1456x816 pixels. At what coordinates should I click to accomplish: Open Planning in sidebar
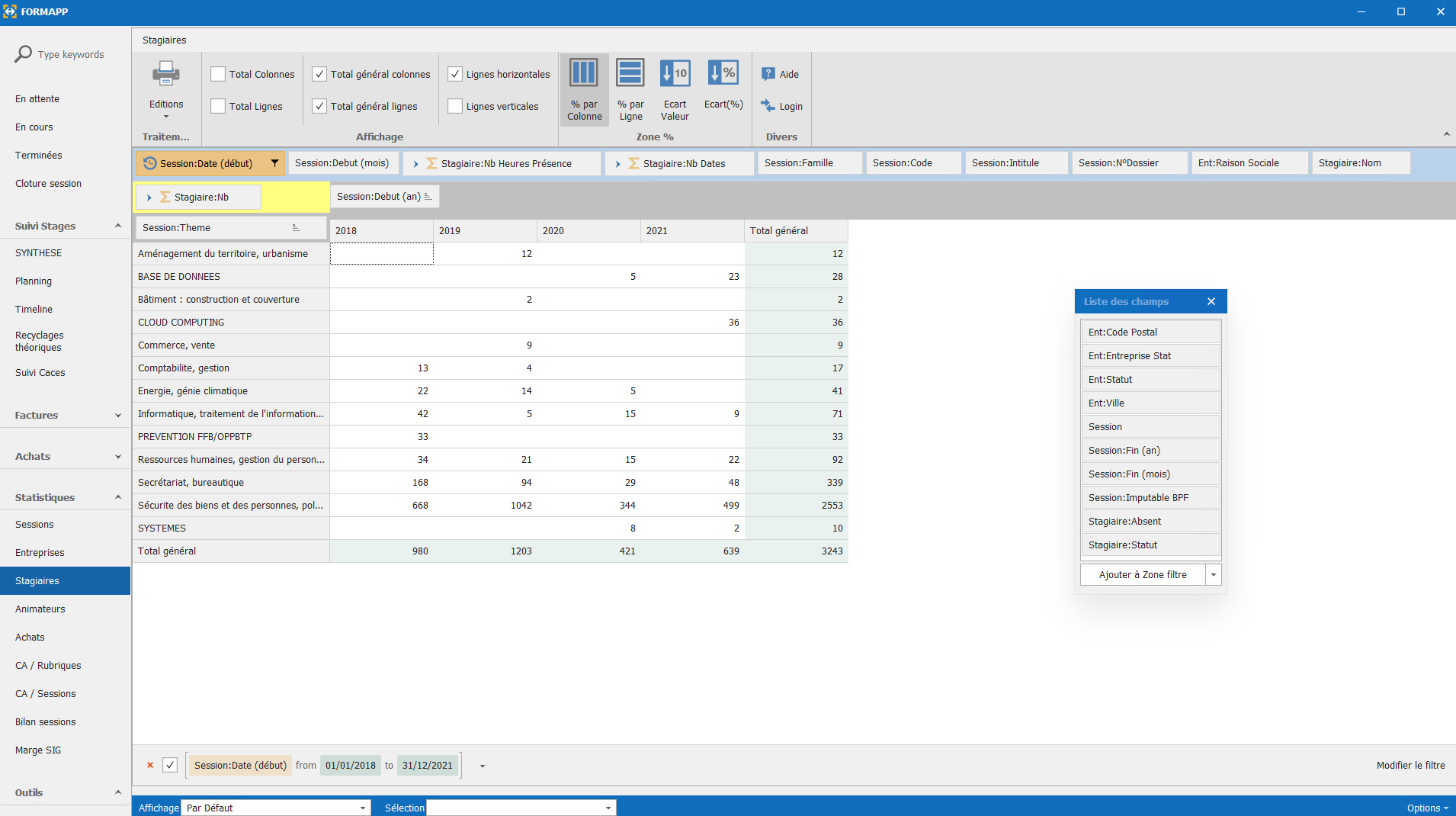pos(34,281)
